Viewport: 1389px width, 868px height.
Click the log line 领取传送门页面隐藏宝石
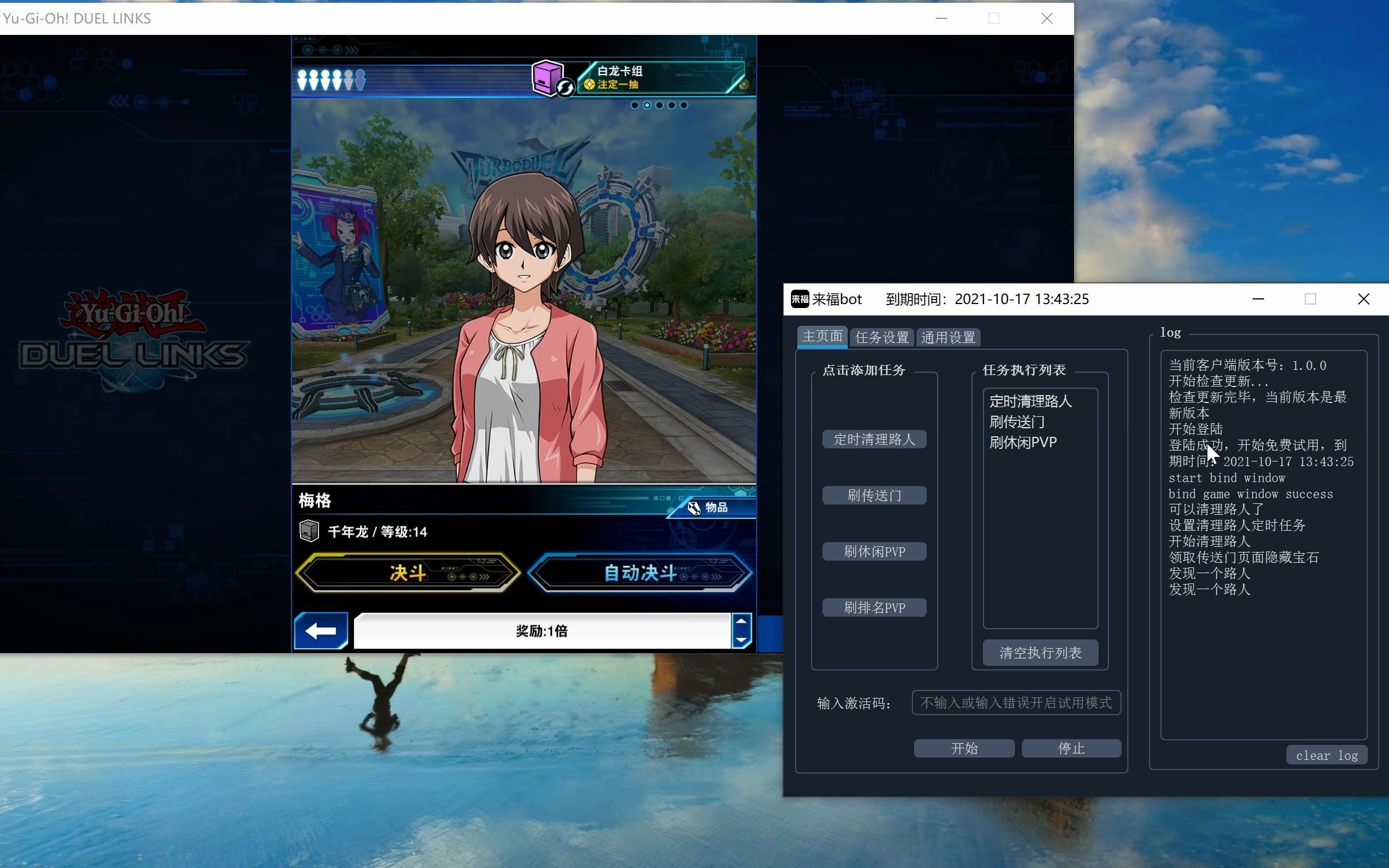pos(1244,558)
